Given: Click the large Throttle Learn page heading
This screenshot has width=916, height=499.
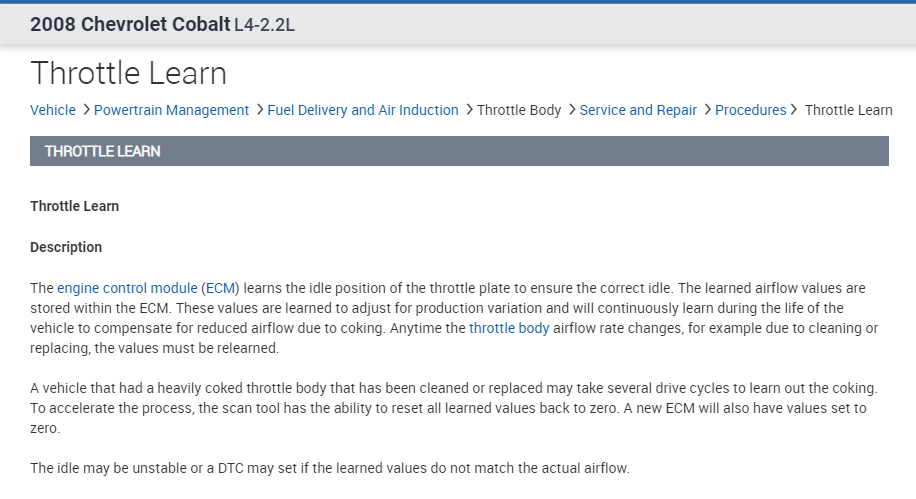Looking at the screenshot, I should (x=129, y=73).
